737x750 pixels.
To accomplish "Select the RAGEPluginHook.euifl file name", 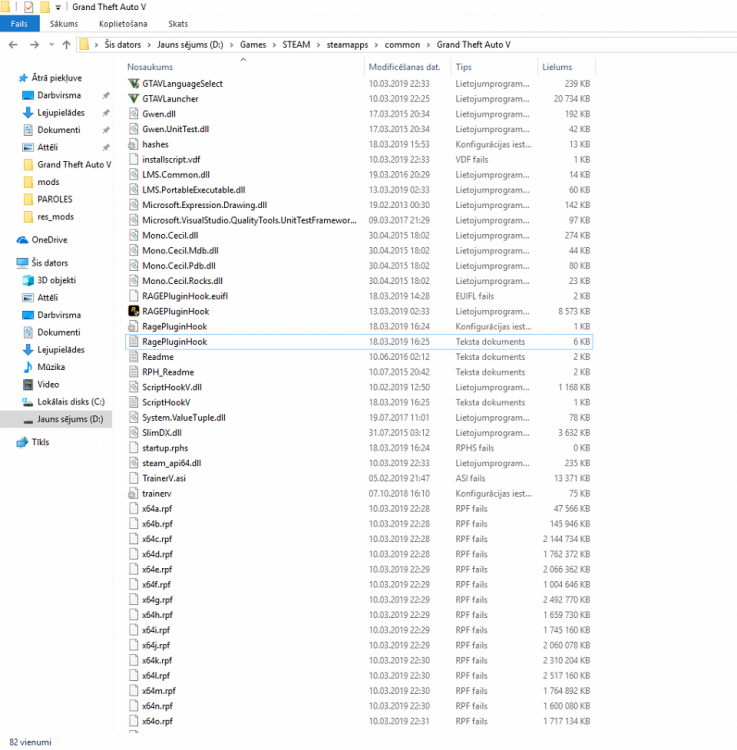I will [x=185, y=296].
